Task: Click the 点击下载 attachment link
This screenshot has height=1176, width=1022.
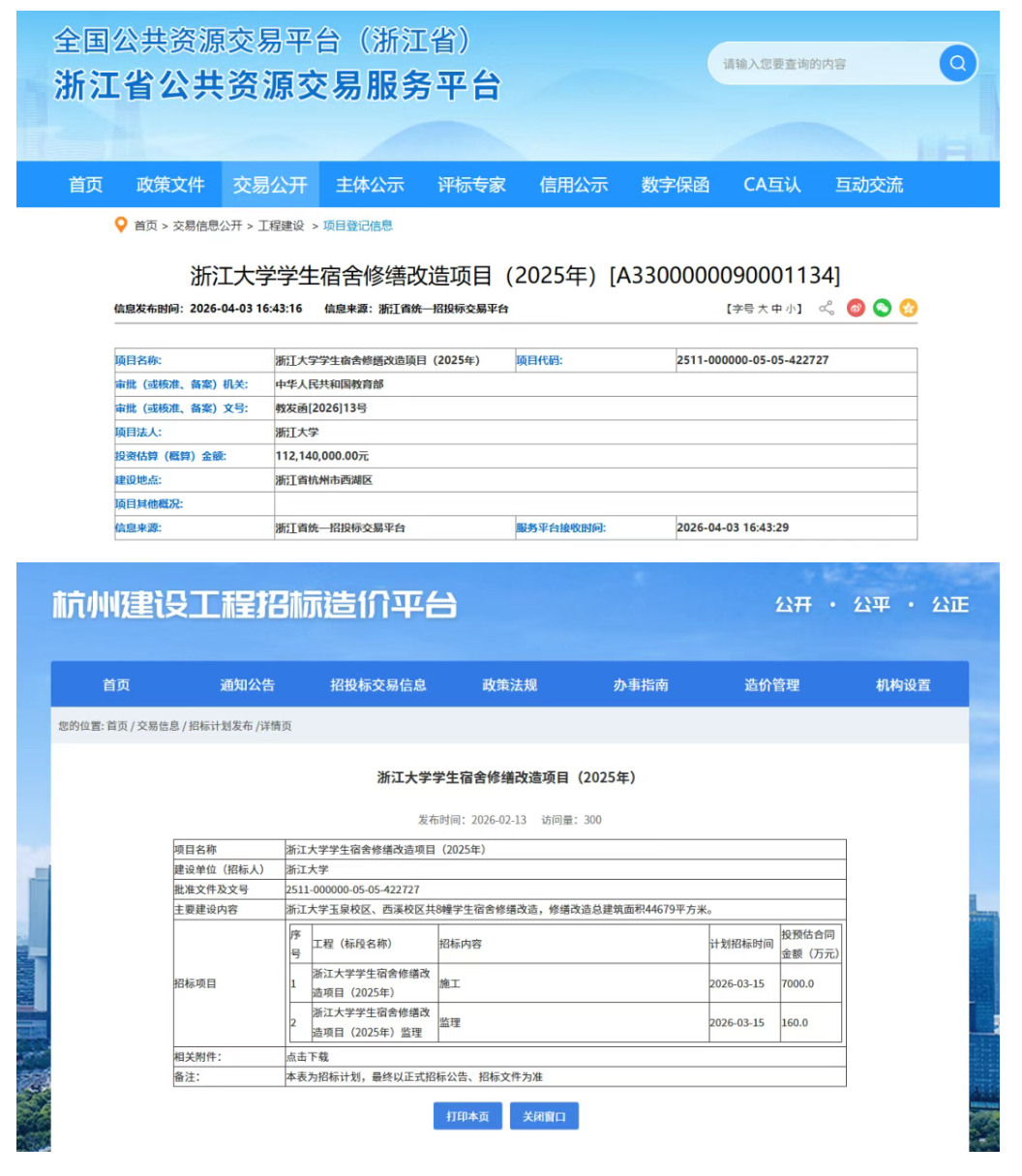Action: (307, 1056)
